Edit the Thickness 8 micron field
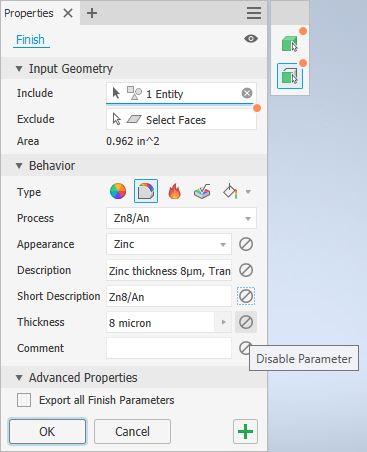The height and width of the screenshot is (452, 367). pos(160,322)
